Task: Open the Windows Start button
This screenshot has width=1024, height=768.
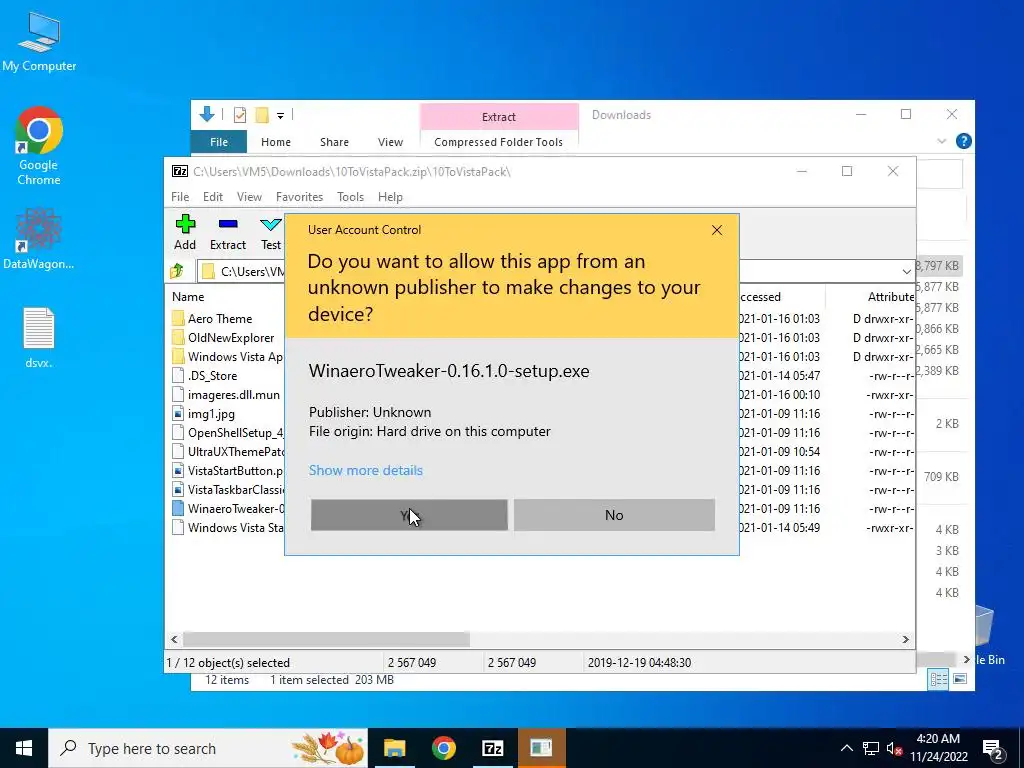Action: 24,748
